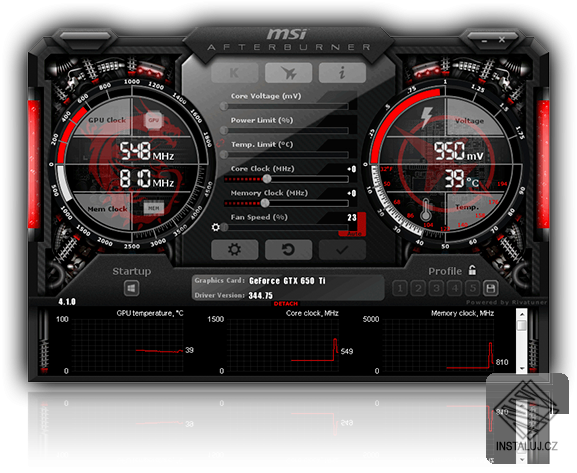The width and height of the screenshot is (577, 473).
Task: Click the airplane MSI website icon
Action: 288,73
